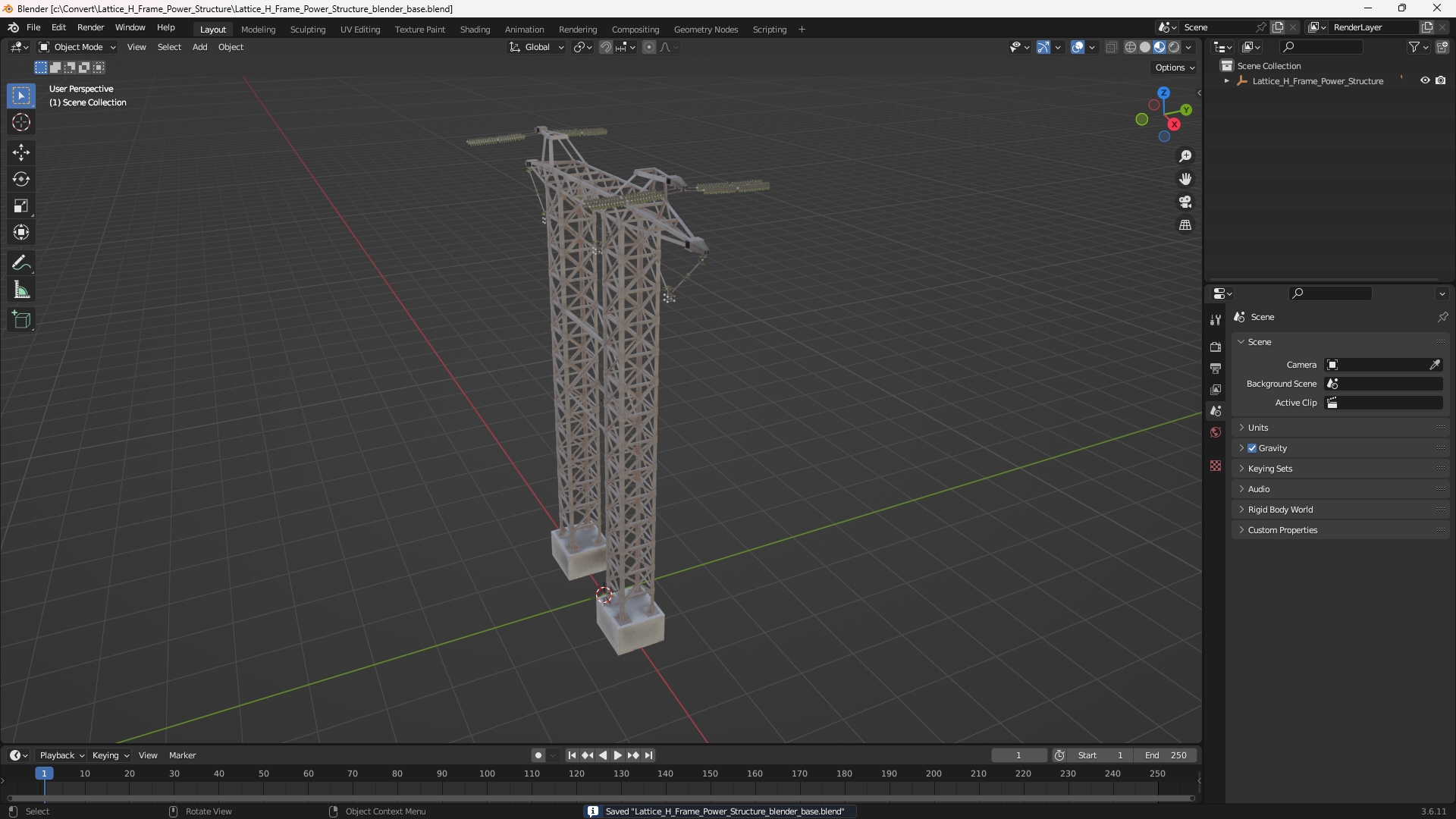The image size is (1456, 819).
Task: Switch to the Modeling workspace tab
Action: pos(258,30)
